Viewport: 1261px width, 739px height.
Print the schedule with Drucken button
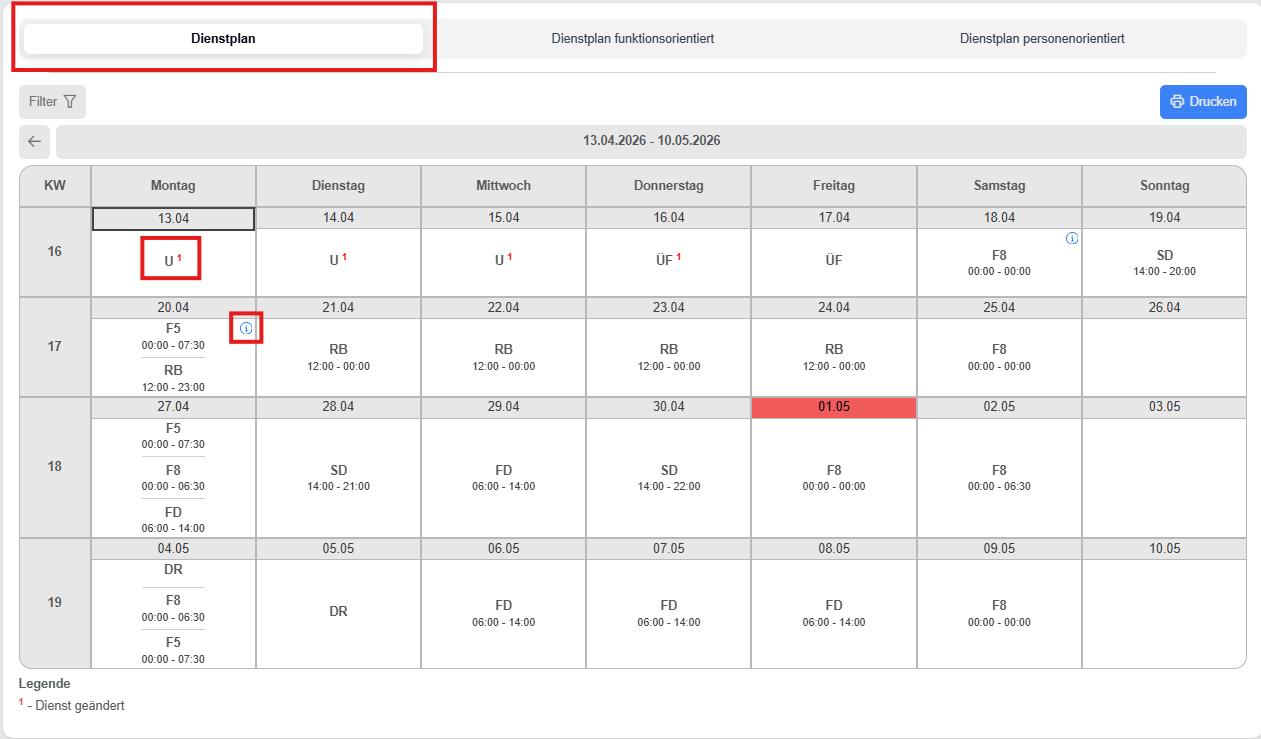[x=1203, y=101]
